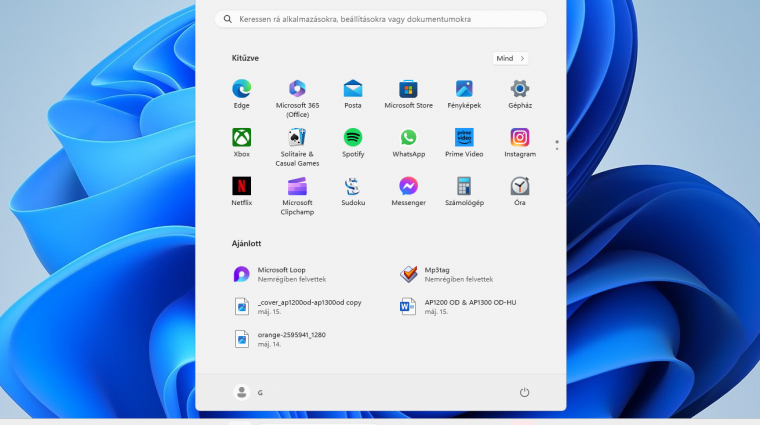Open Microsoft Clipchamp

coord(297,196)
